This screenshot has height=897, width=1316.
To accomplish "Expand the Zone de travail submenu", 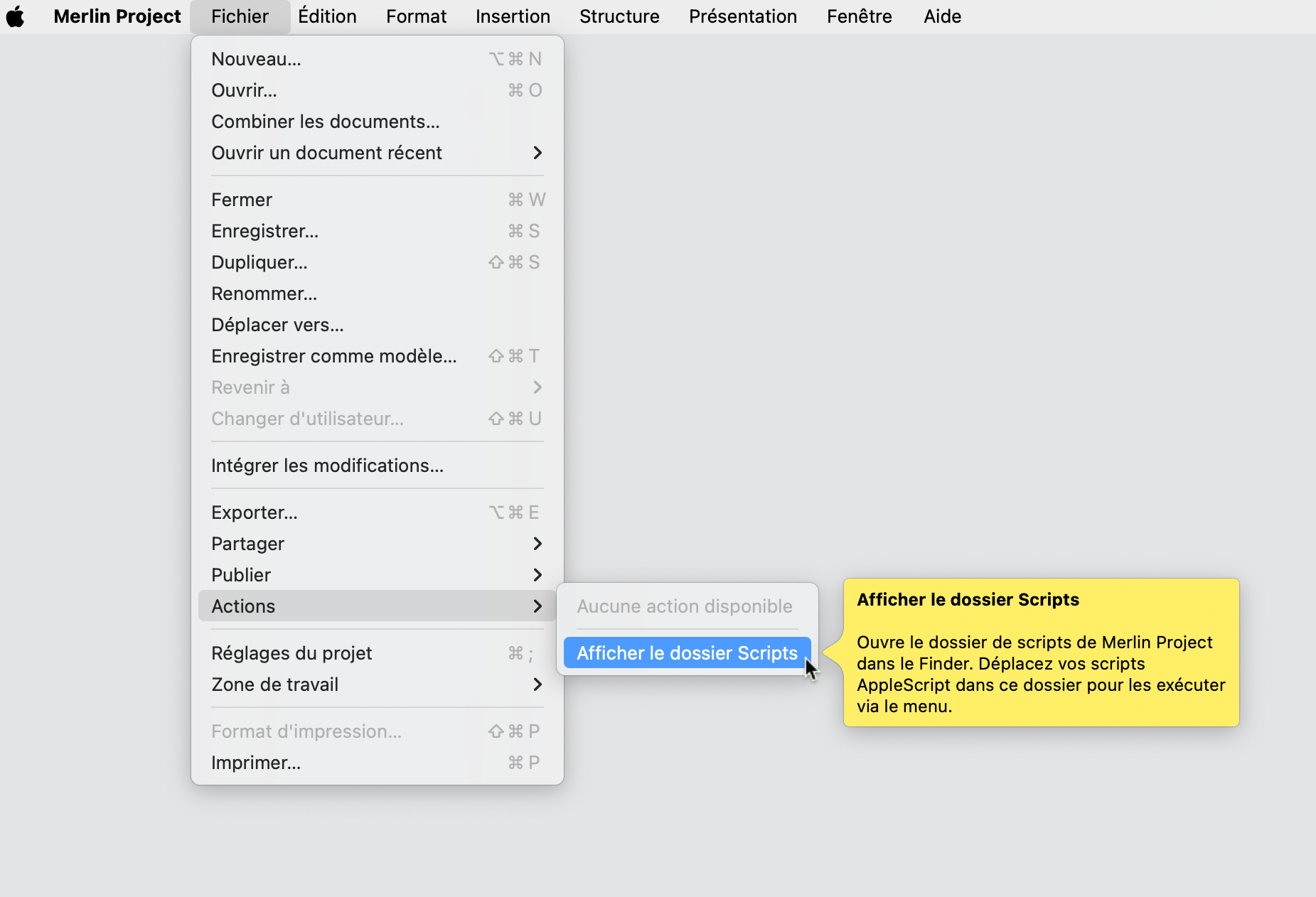I will [x=377, y=684].
